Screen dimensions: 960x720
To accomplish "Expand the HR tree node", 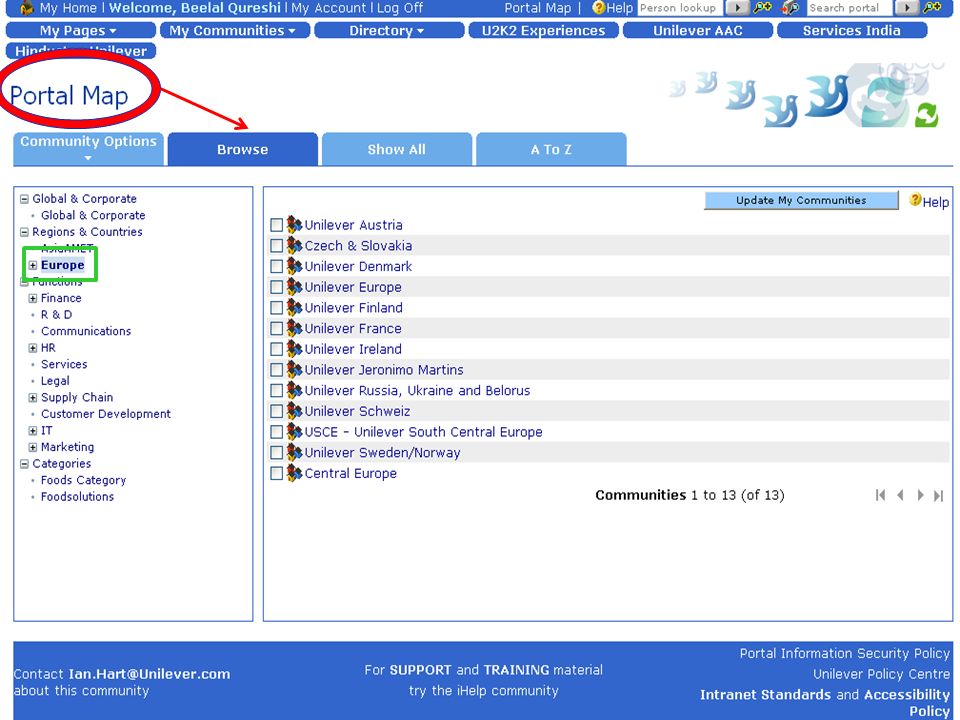I will pyautogui.click(x=33, y=348).
